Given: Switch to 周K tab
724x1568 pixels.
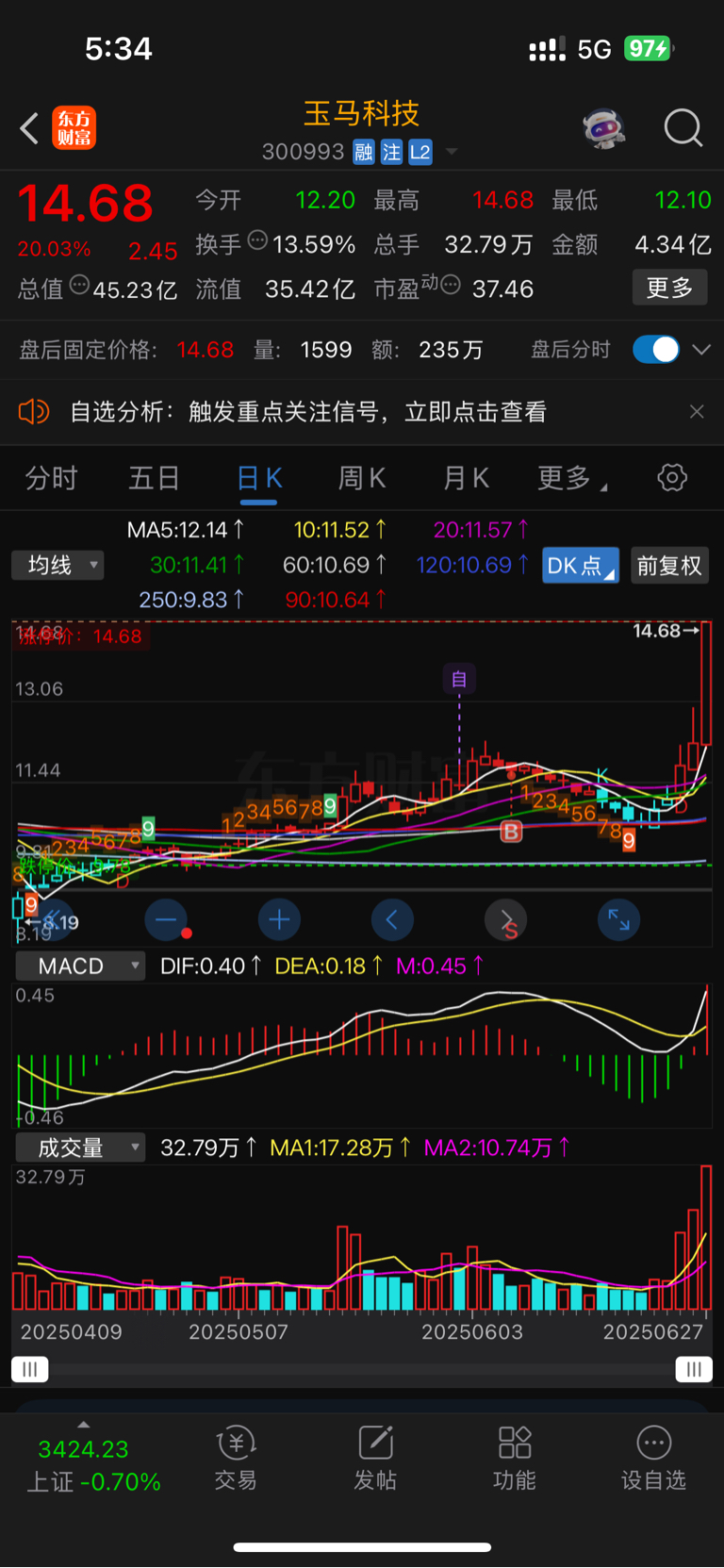Looking at the screenshot, I should (362, 478).
